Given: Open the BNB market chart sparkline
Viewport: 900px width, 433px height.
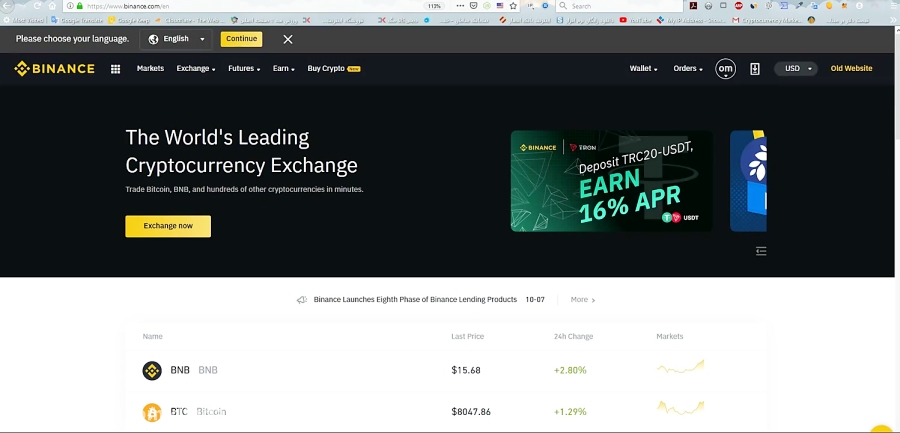Looking at the screenshot, I should (x=680, y=366).
